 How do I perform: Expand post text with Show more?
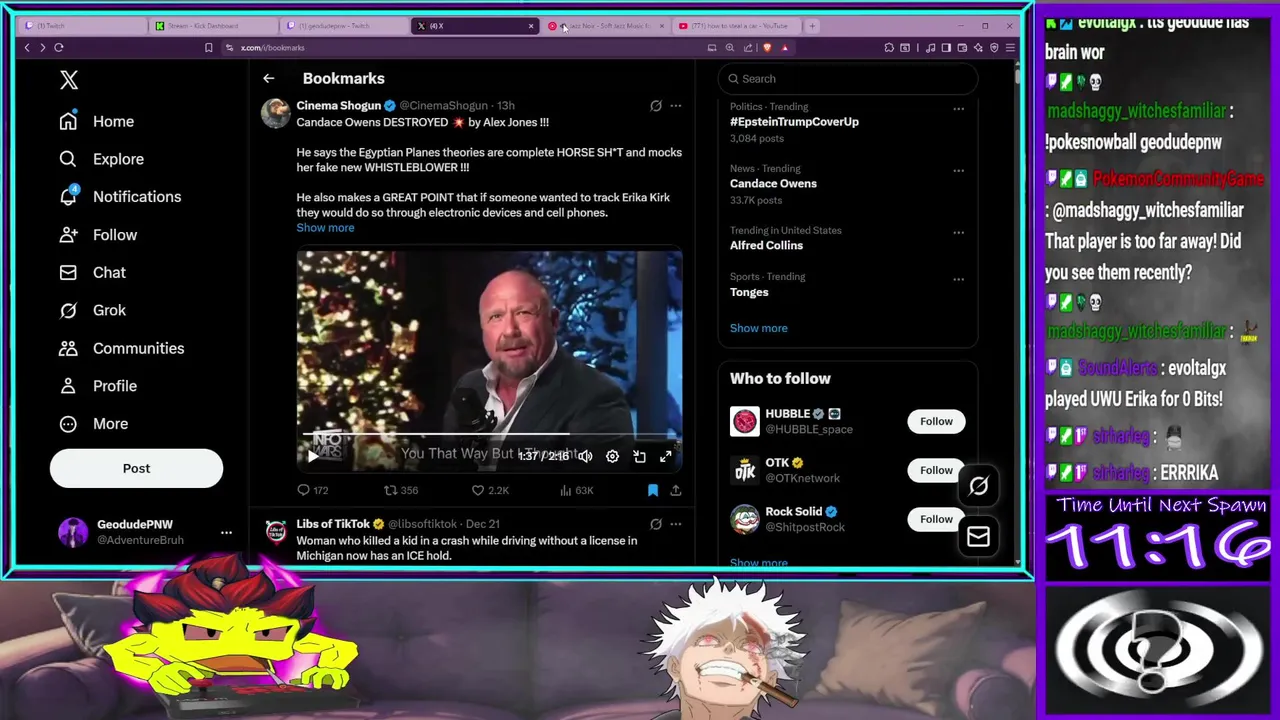point(325,228)
